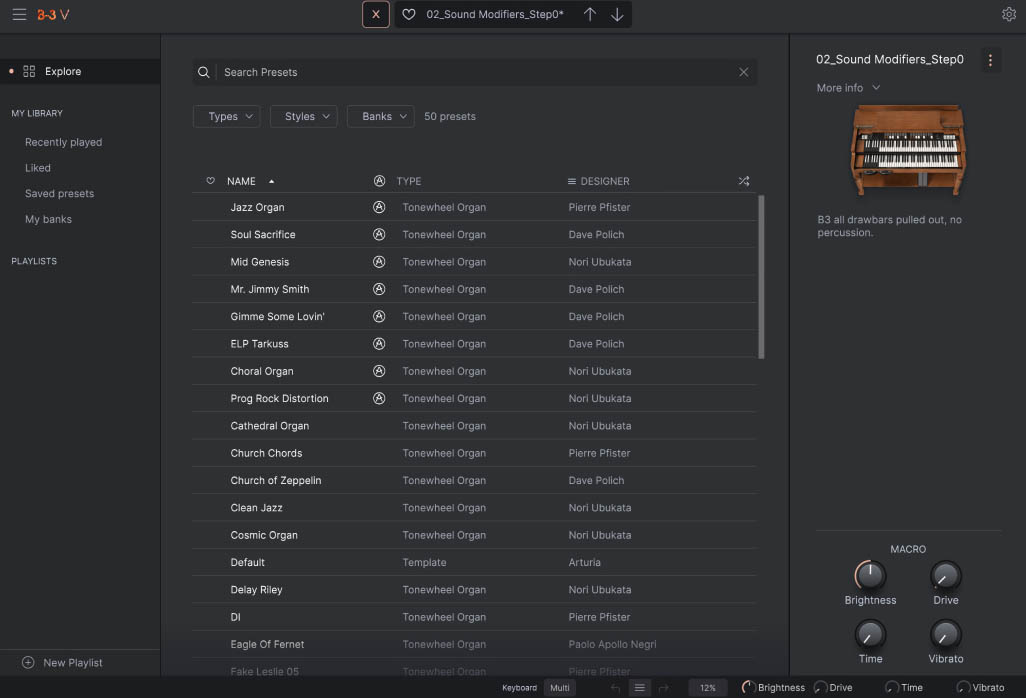Open the hamburger main menu
The width and height of the screenshot is (1026, 698).
pyautogui.click(x=19, y=14)
